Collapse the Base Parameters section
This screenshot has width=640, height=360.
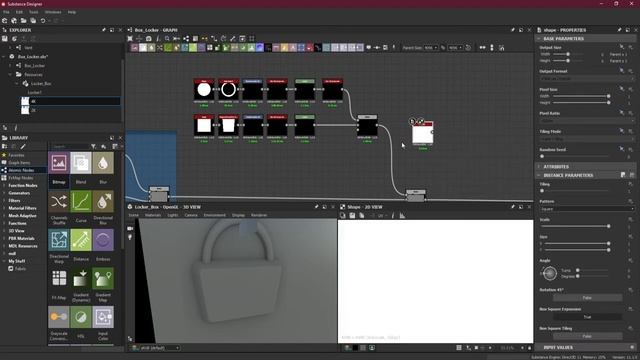539,38
